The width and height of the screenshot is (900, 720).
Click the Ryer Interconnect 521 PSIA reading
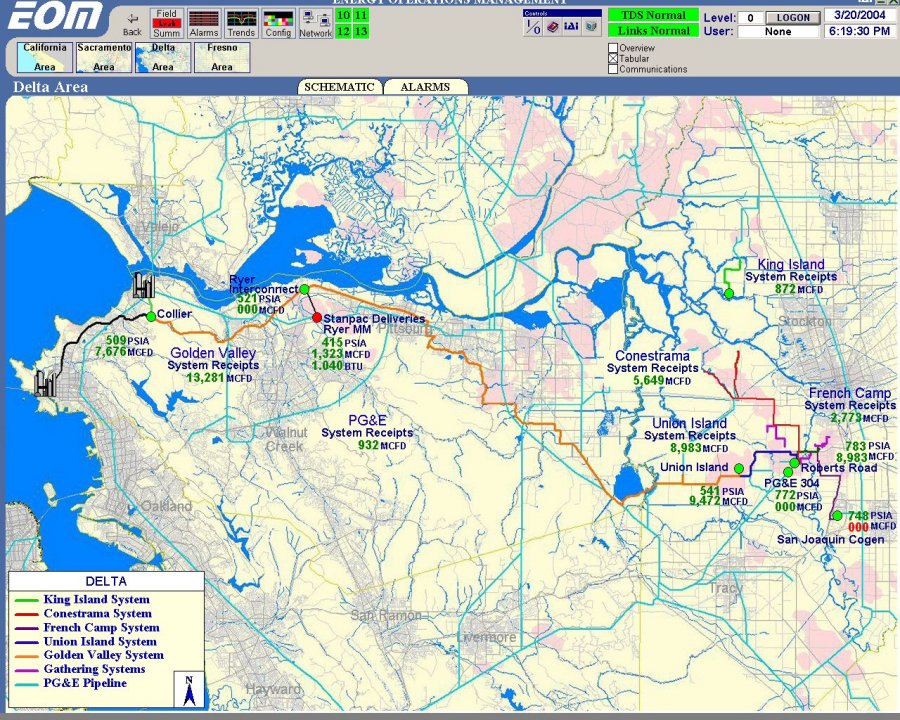click(x=259, y=299)
